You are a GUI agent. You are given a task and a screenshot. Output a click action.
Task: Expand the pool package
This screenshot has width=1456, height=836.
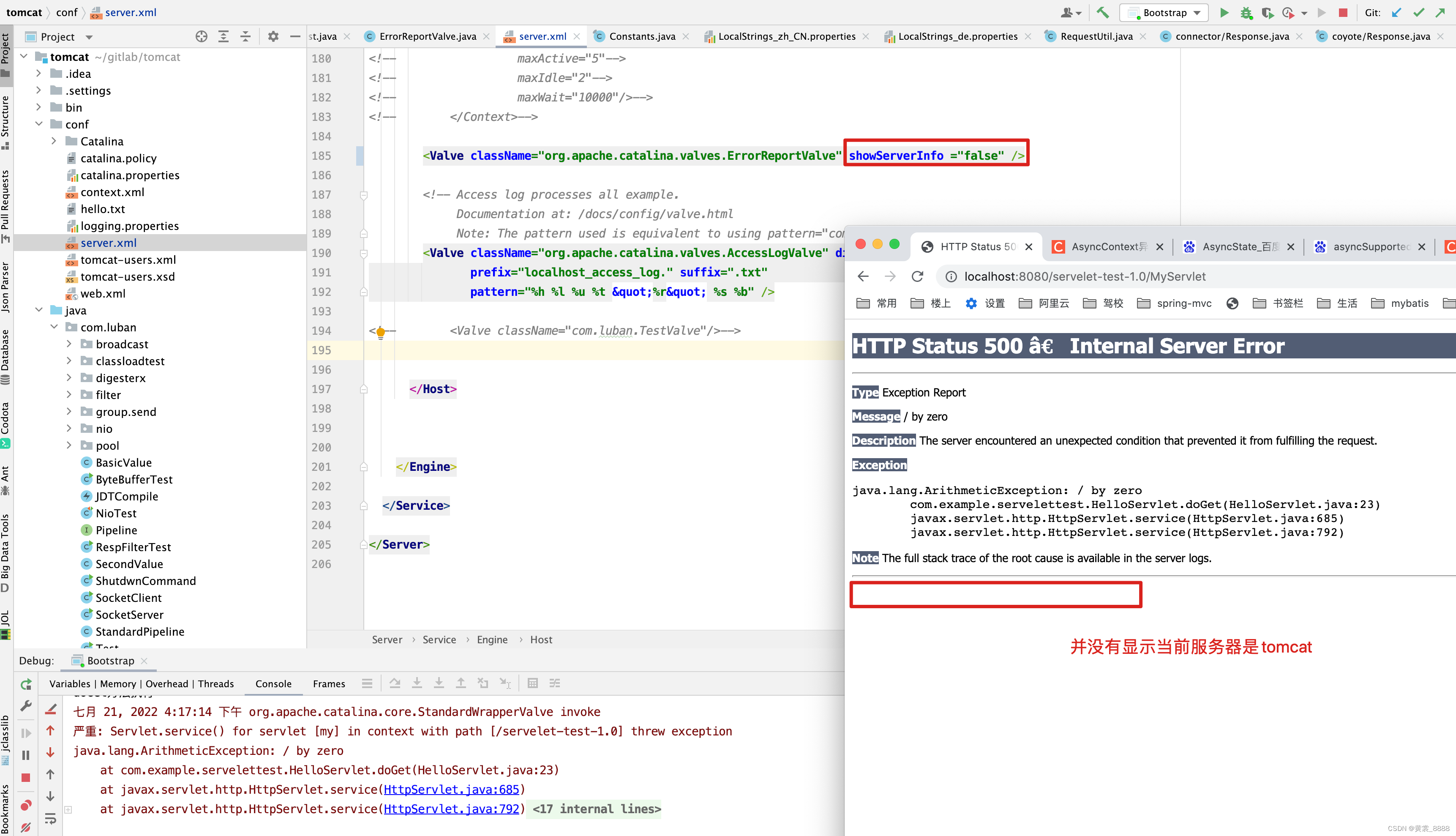point(69,445)
